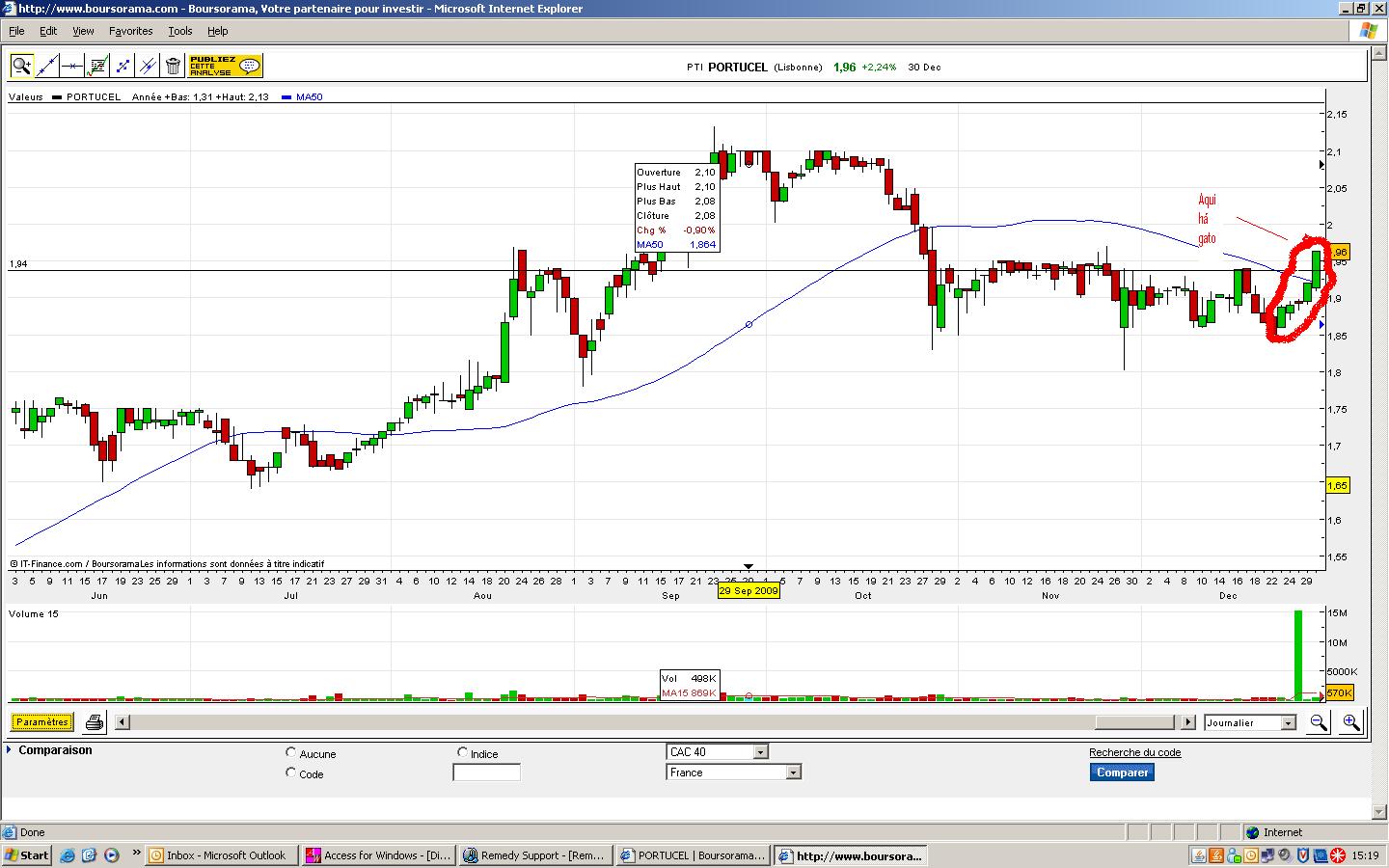Click the yellow 1,96 price label

tap(1338, 253)
